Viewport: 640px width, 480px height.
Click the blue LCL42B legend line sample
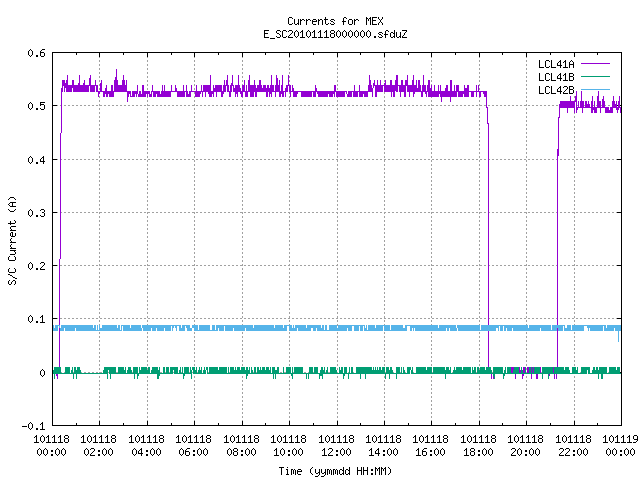point(595,89)
